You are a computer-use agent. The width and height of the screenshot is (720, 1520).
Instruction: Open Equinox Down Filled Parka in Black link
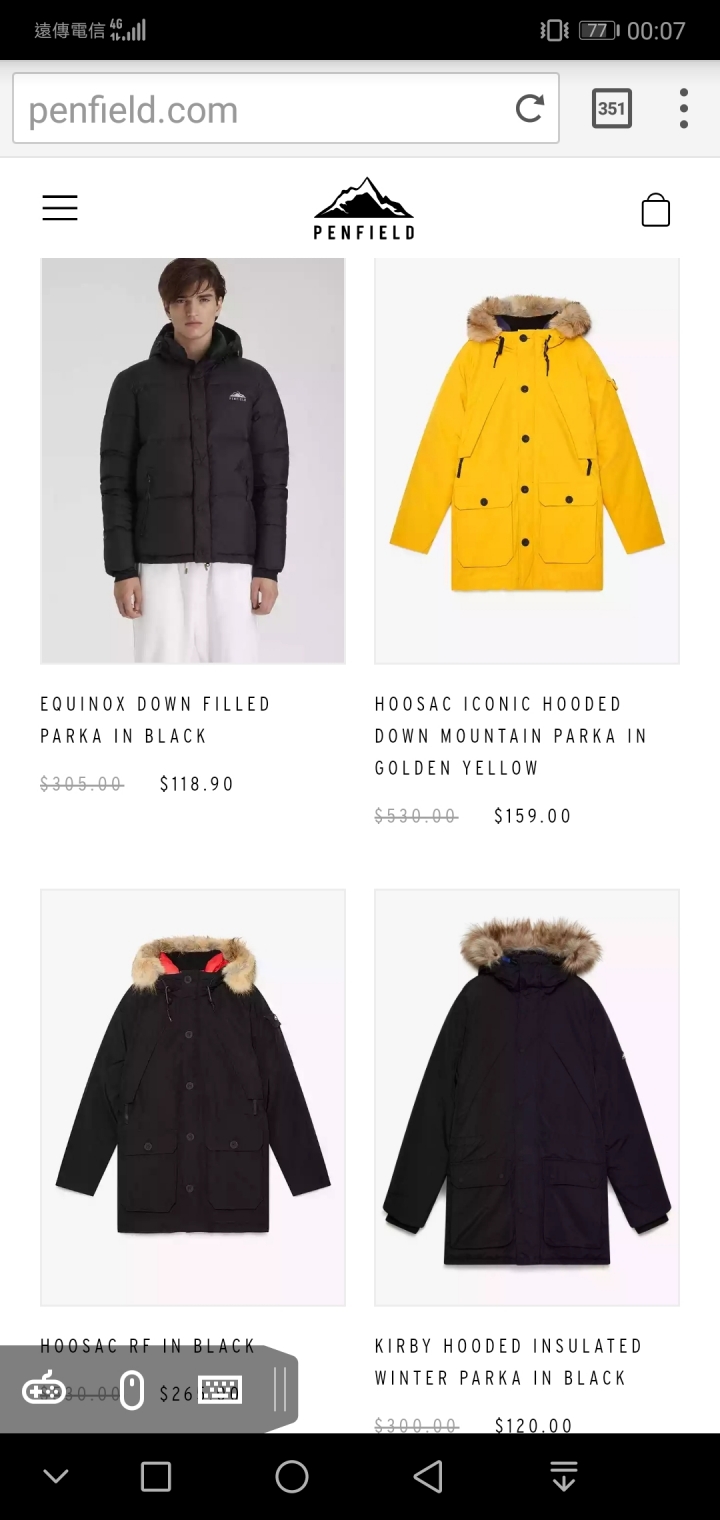tap(156, 720)
